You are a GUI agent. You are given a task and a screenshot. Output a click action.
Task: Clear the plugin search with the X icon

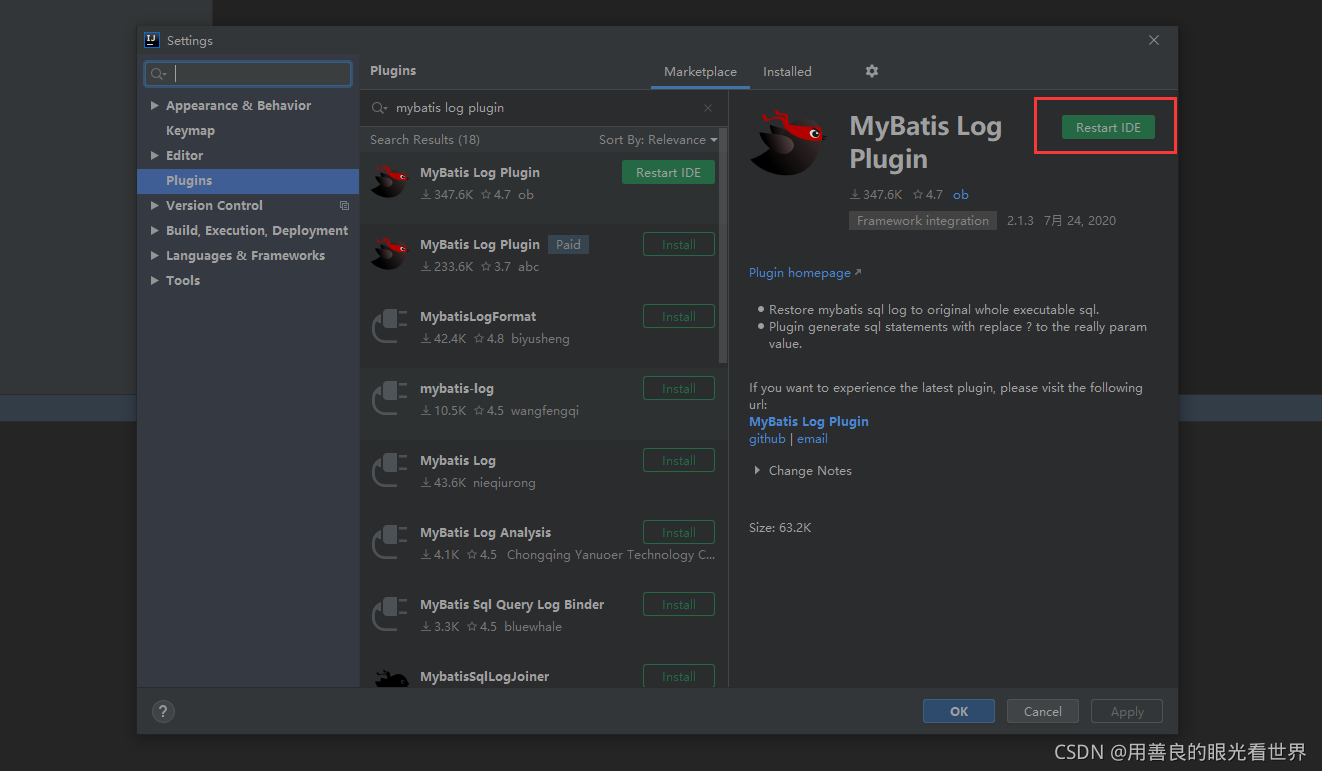708,108
